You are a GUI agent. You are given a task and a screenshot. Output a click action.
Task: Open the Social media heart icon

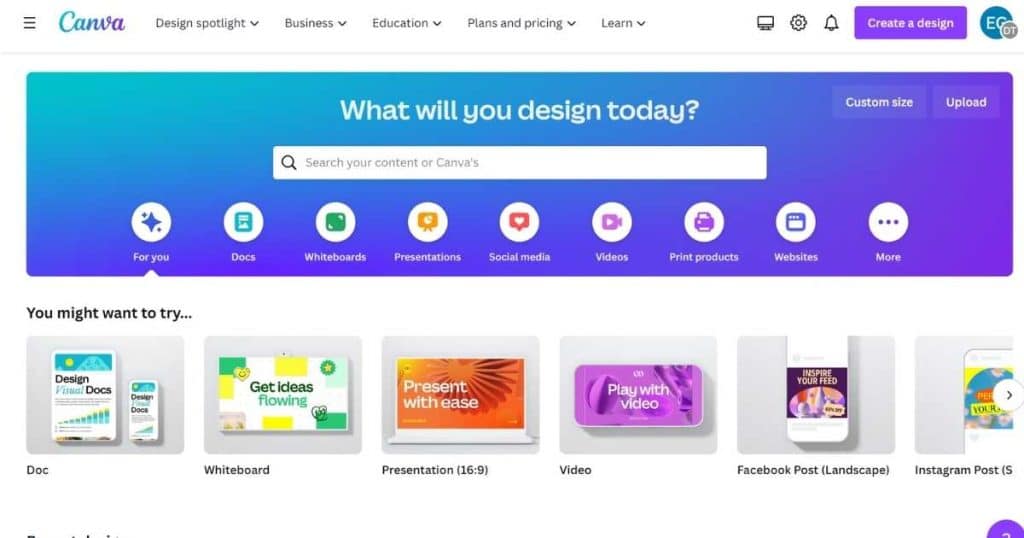pyautogui.click(x=519, y=222)
